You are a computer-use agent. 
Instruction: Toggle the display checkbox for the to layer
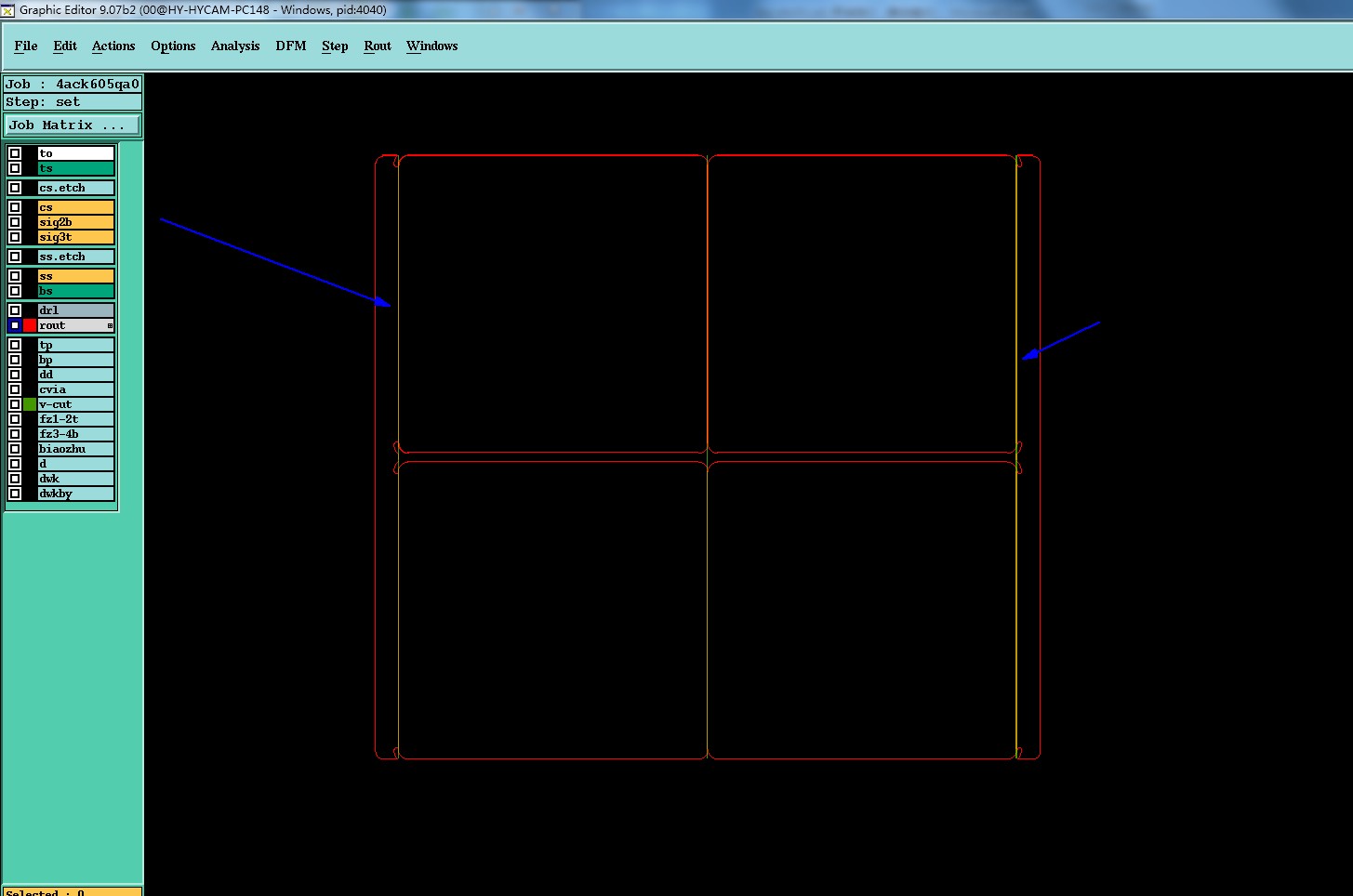(x=15, y=153)
